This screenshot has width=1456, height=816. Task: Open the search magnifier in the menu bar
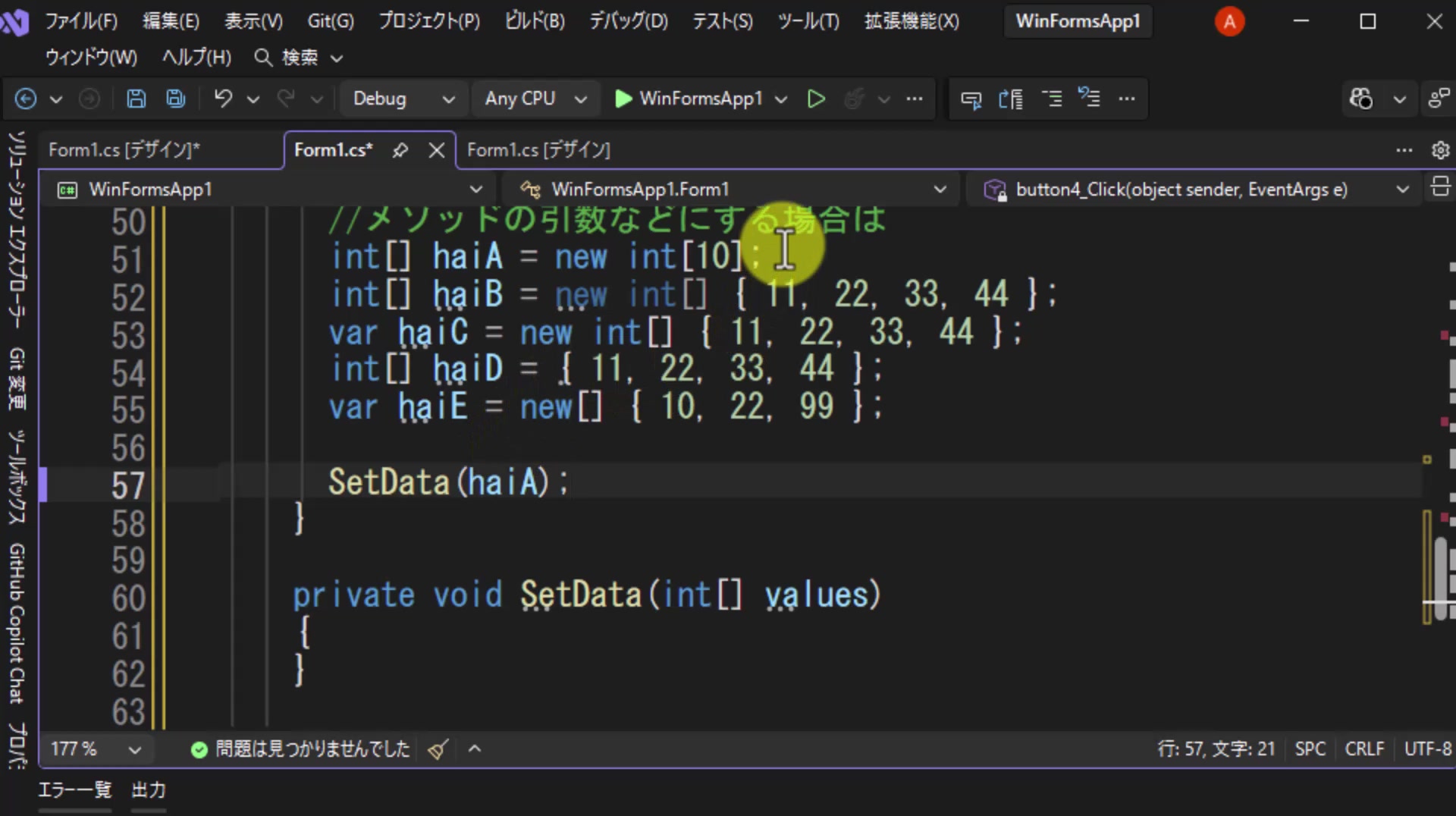point(263,57)
